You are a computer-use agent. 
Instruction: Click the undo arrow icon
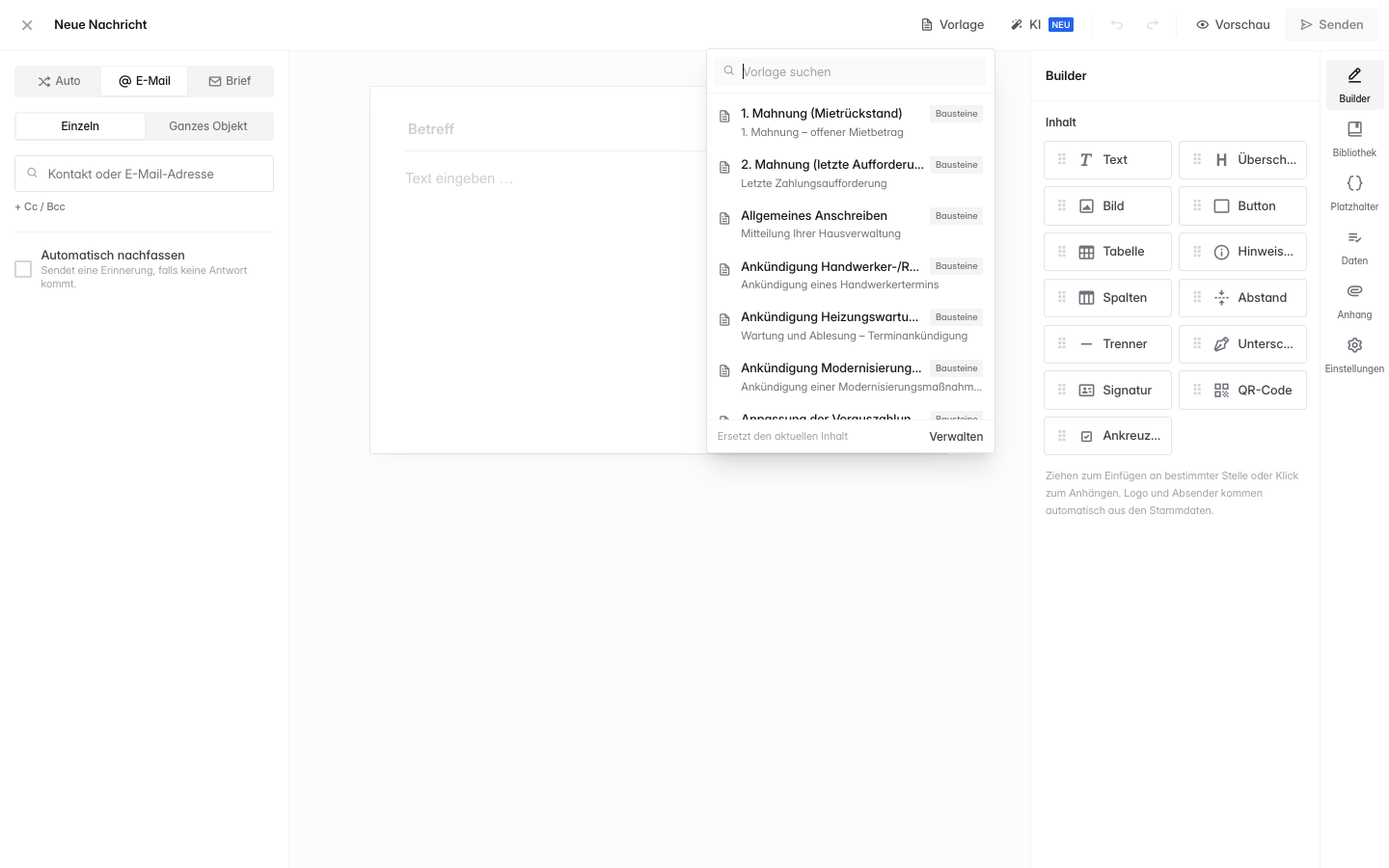click(x=1117, y=25)
